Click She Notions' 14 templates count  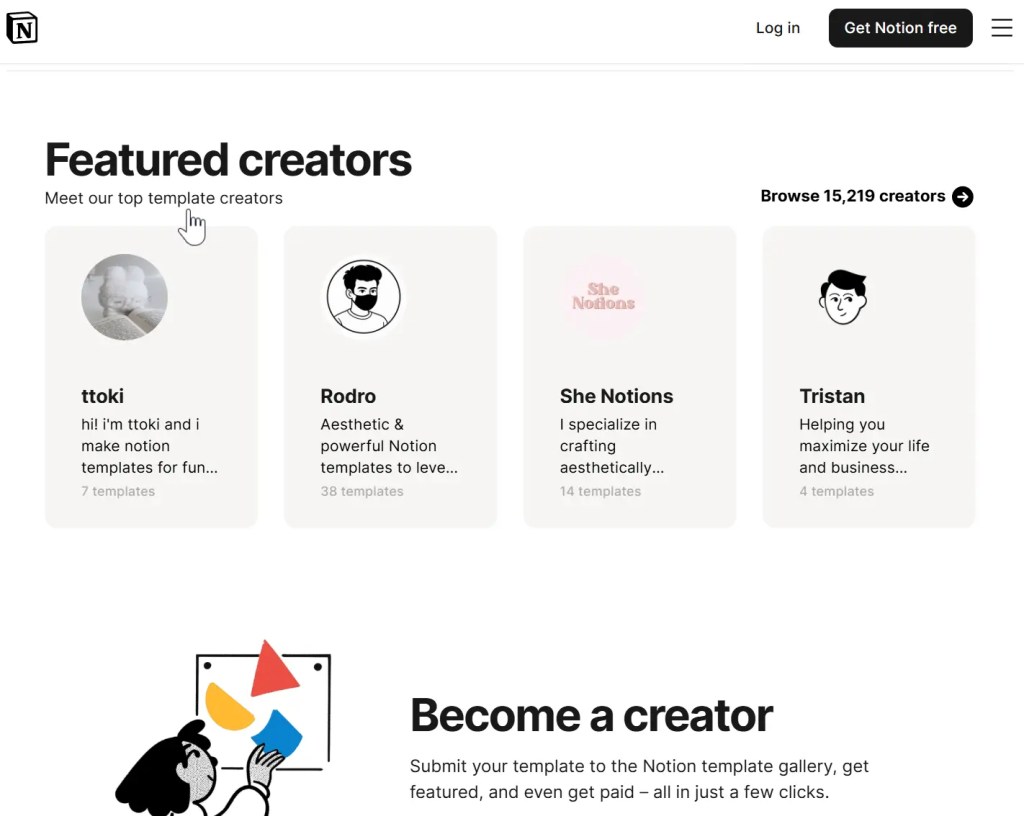(600, 491)
